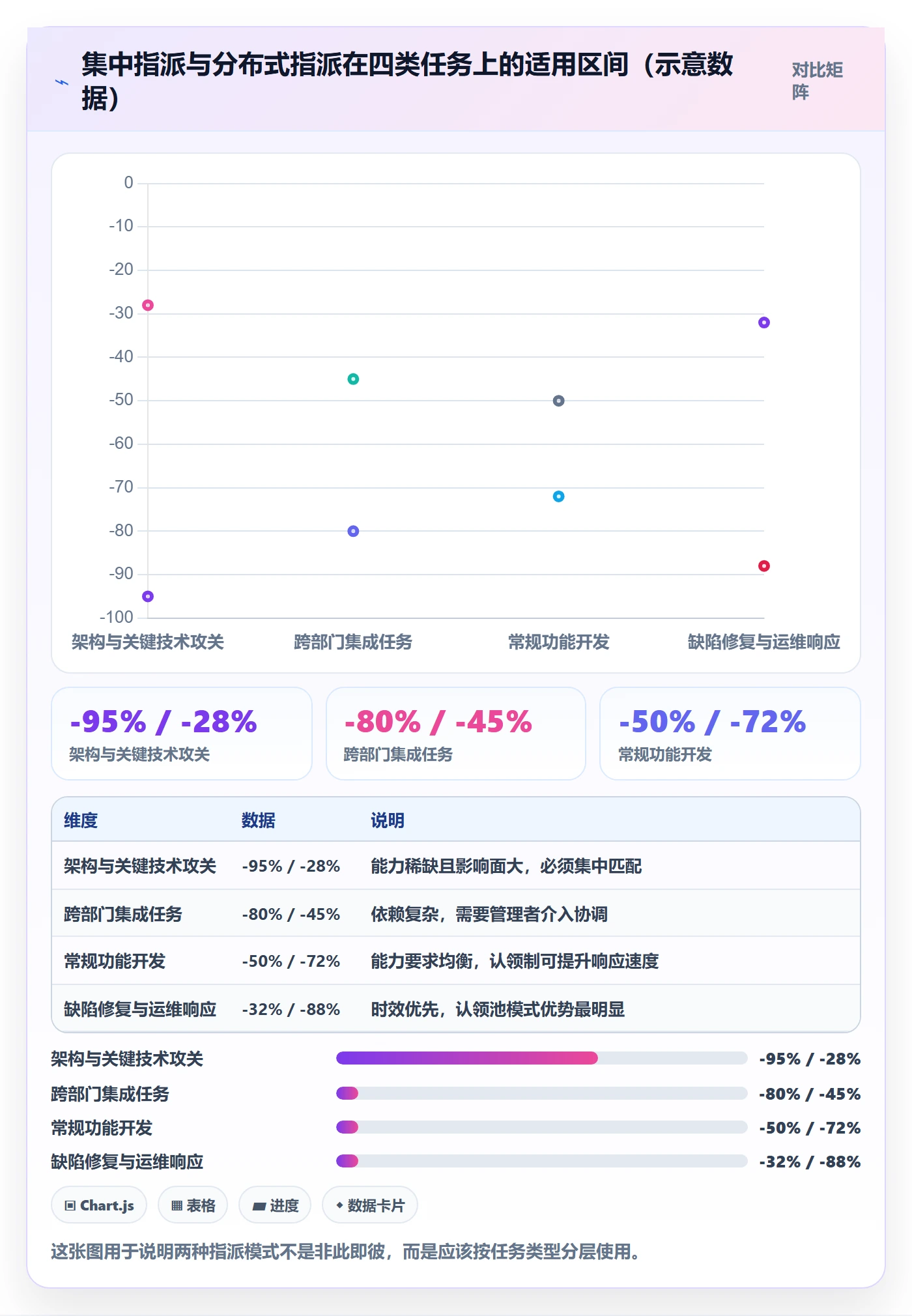Viewport: 912px width, 1316px height.
Task: Select the cell 时效优先，认领池模式优势最明显
Action: pyautogui.click(x=498, y=1009)
